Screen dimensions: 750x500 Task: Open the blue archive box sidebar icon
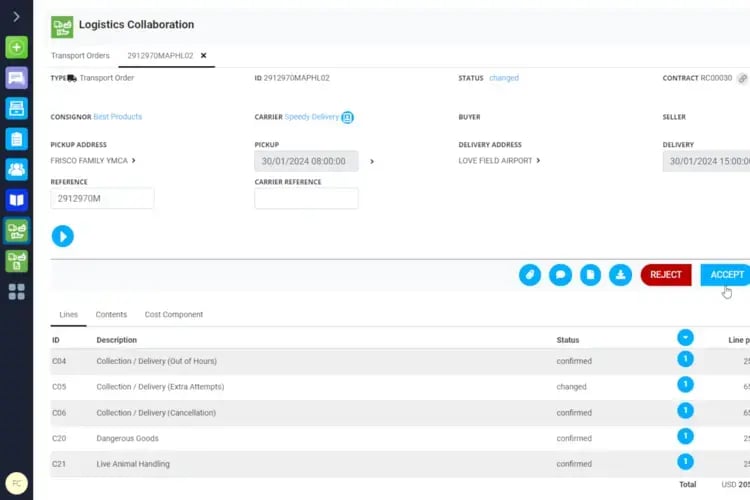(x=16, y=109)
